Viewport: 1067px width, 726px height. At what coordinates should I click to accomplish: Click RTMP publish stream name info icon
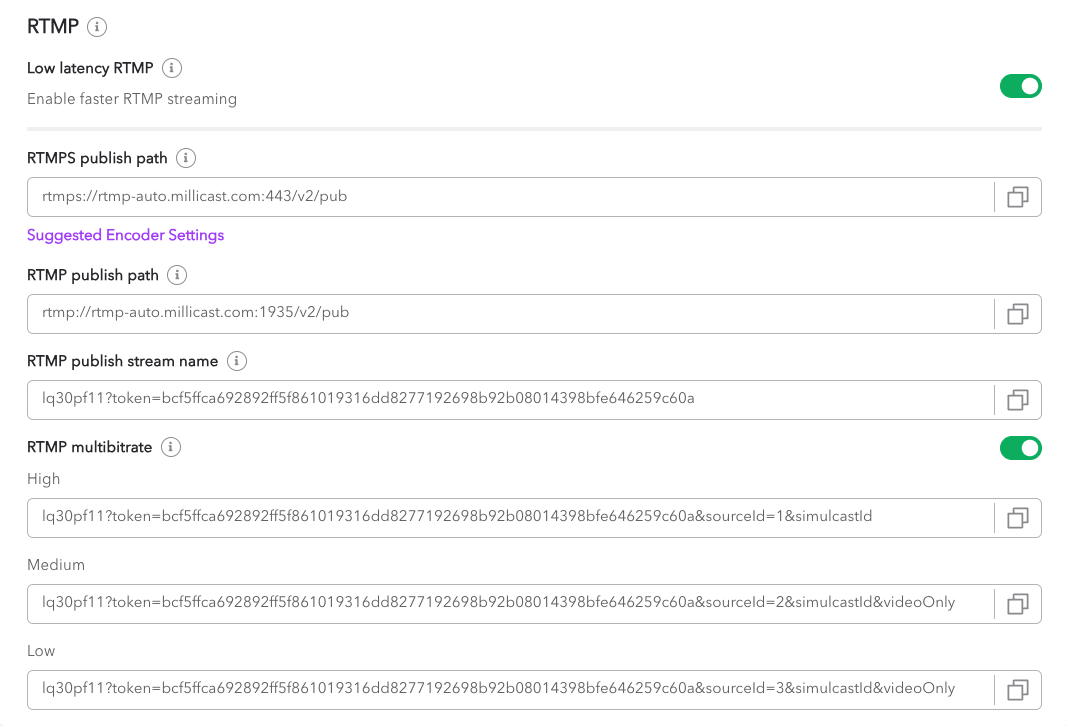tap(237, 361)
